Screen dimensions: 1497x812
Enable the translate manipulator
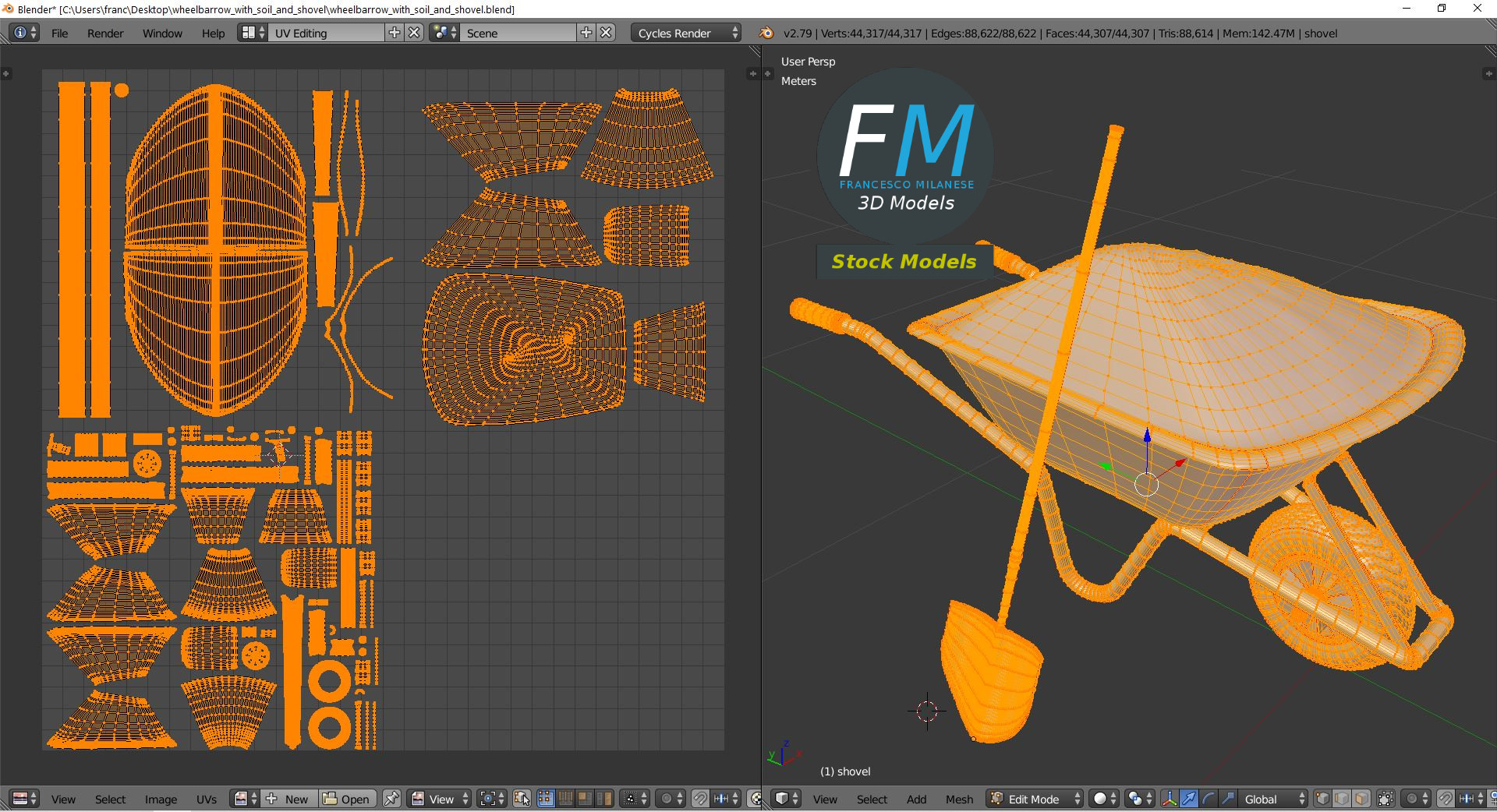[x=1189, y=799]
